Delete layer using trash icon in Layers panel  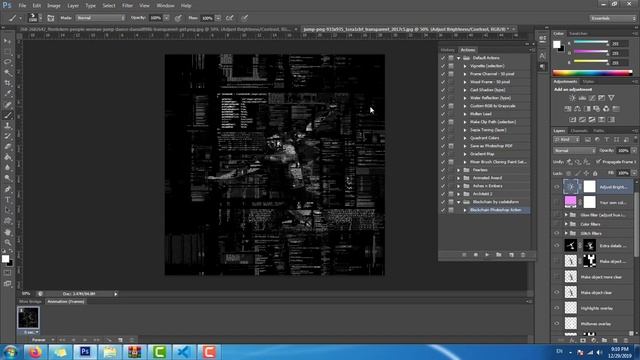[x=626, y=340]
